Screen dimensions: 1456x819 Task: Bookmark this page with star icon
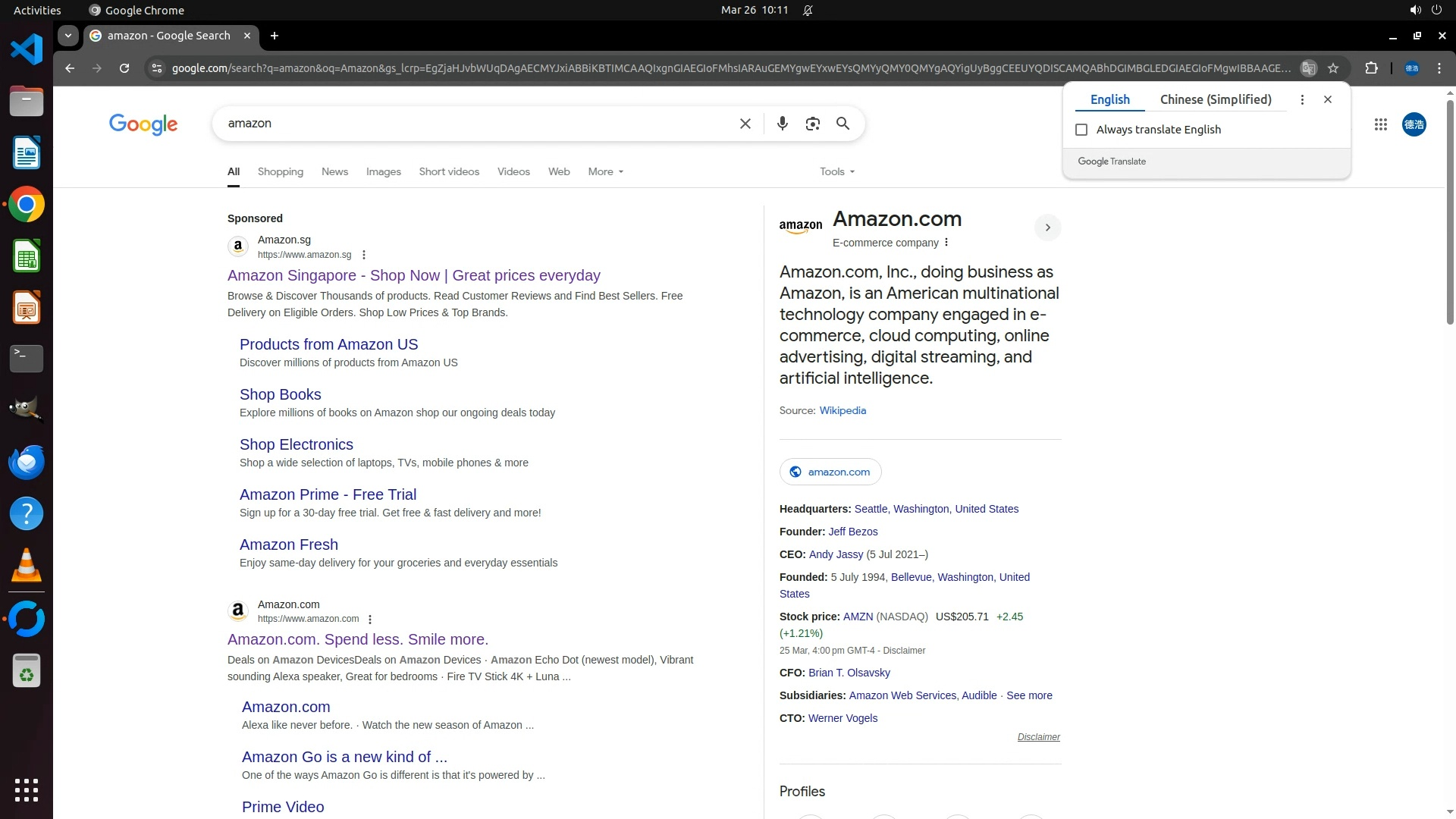click(1333, 68)
